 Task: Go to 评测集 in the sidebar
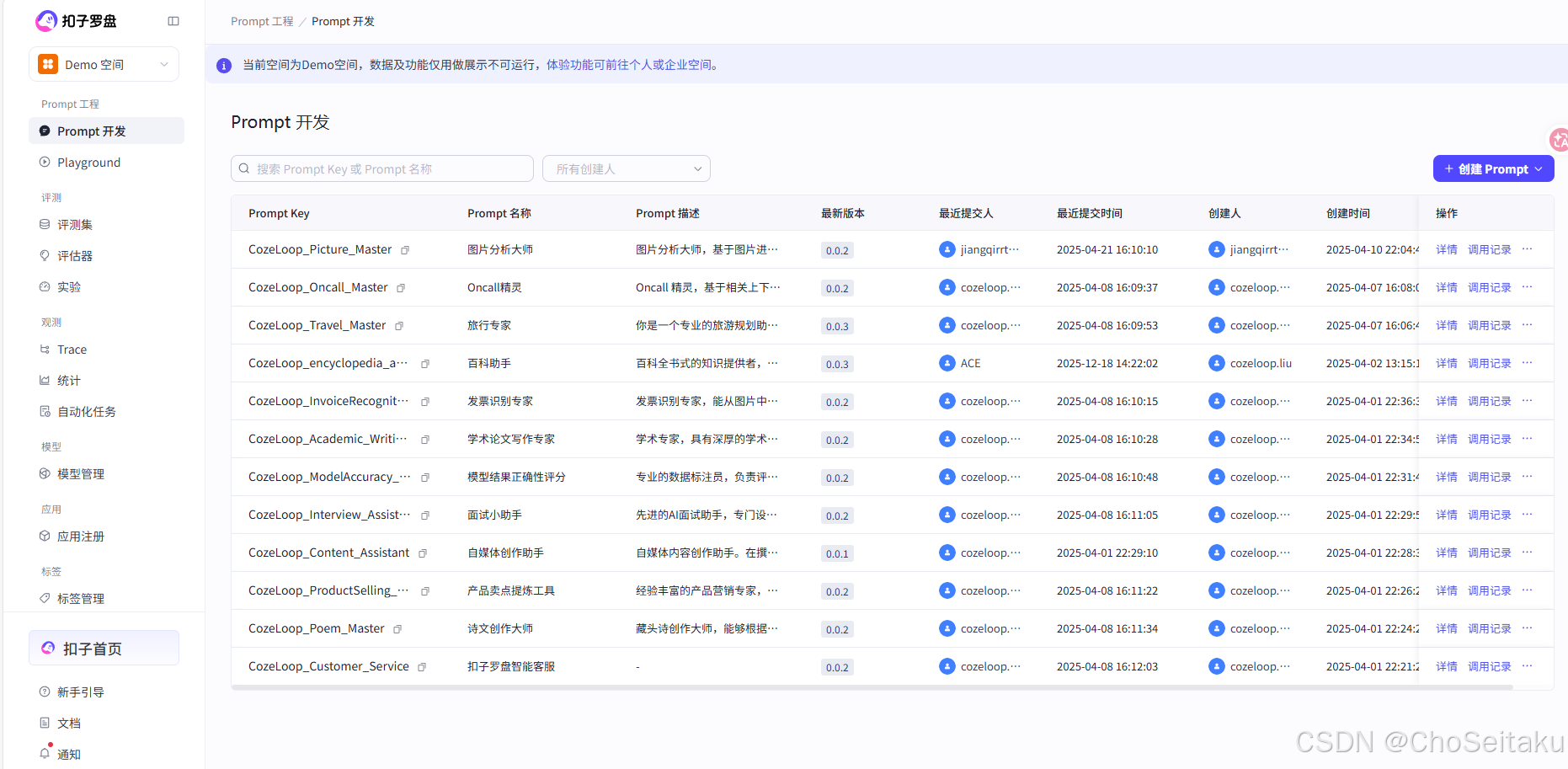click(106, 224)
